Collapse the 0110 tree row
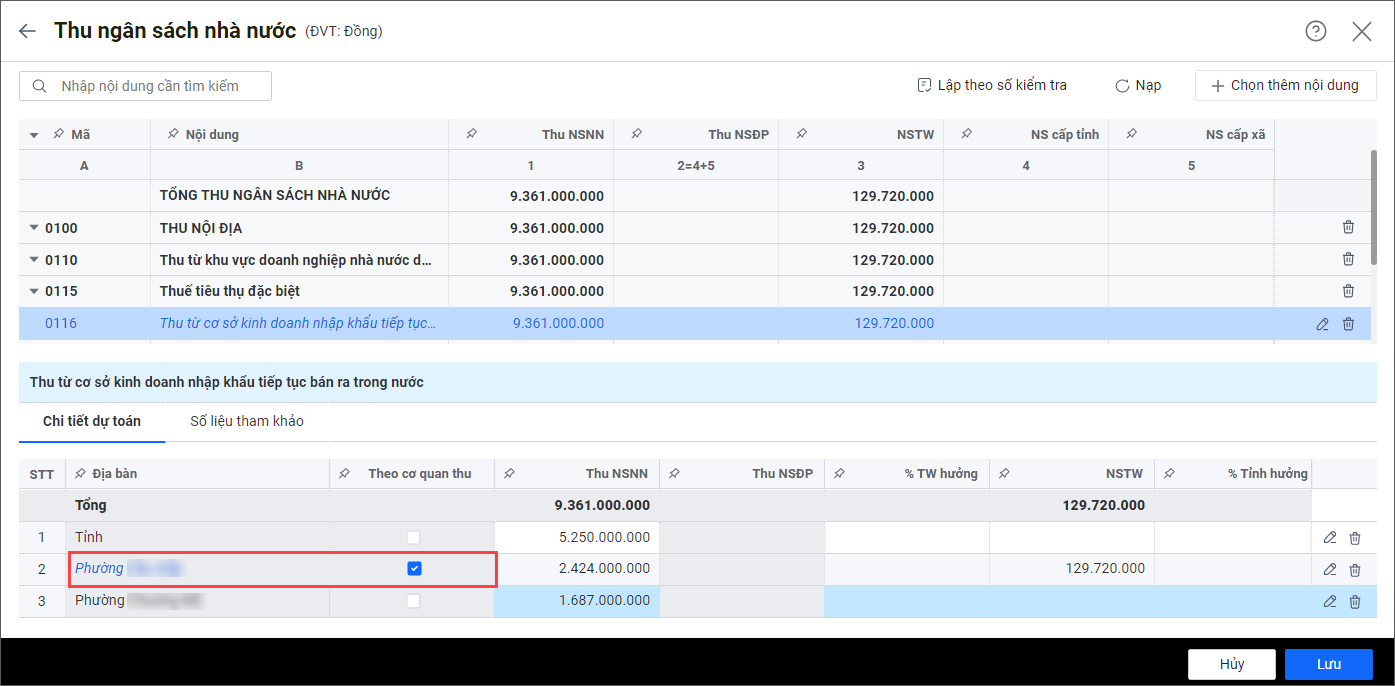 click(x=35, y=260)
